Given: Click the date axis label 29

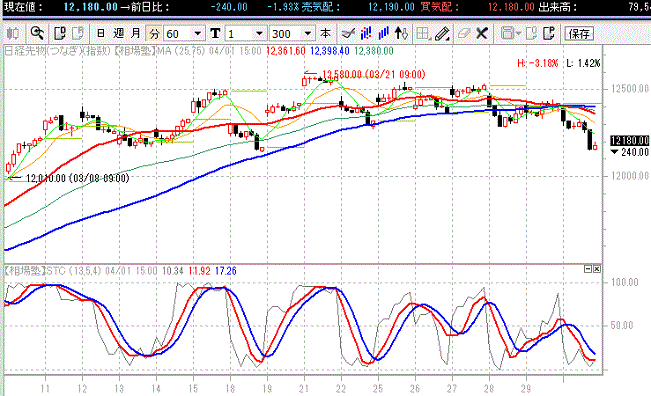Looking at the screenshot, I should click(526, 389).
